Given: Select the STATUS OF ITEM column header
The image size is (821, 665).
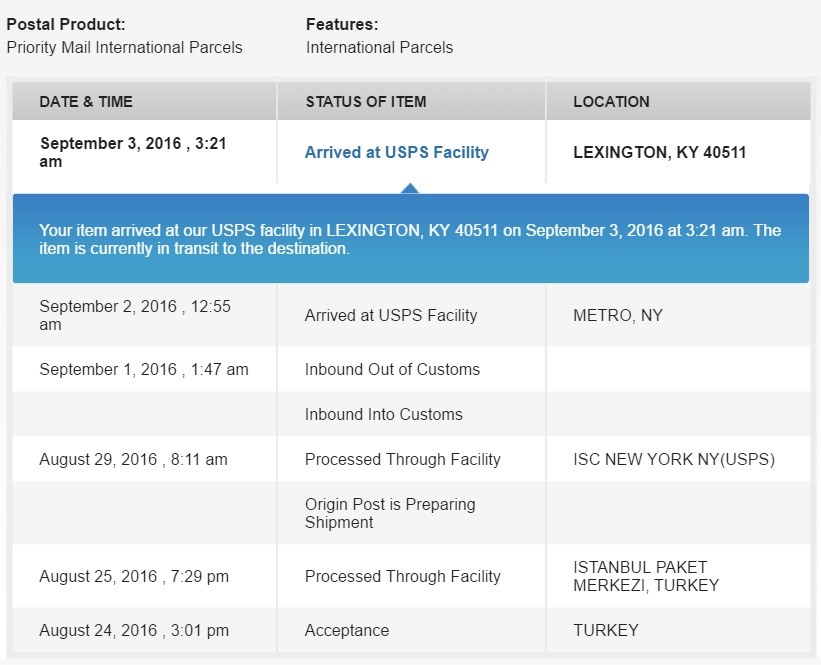Looking at the screenshot, I should pos(366,102).
